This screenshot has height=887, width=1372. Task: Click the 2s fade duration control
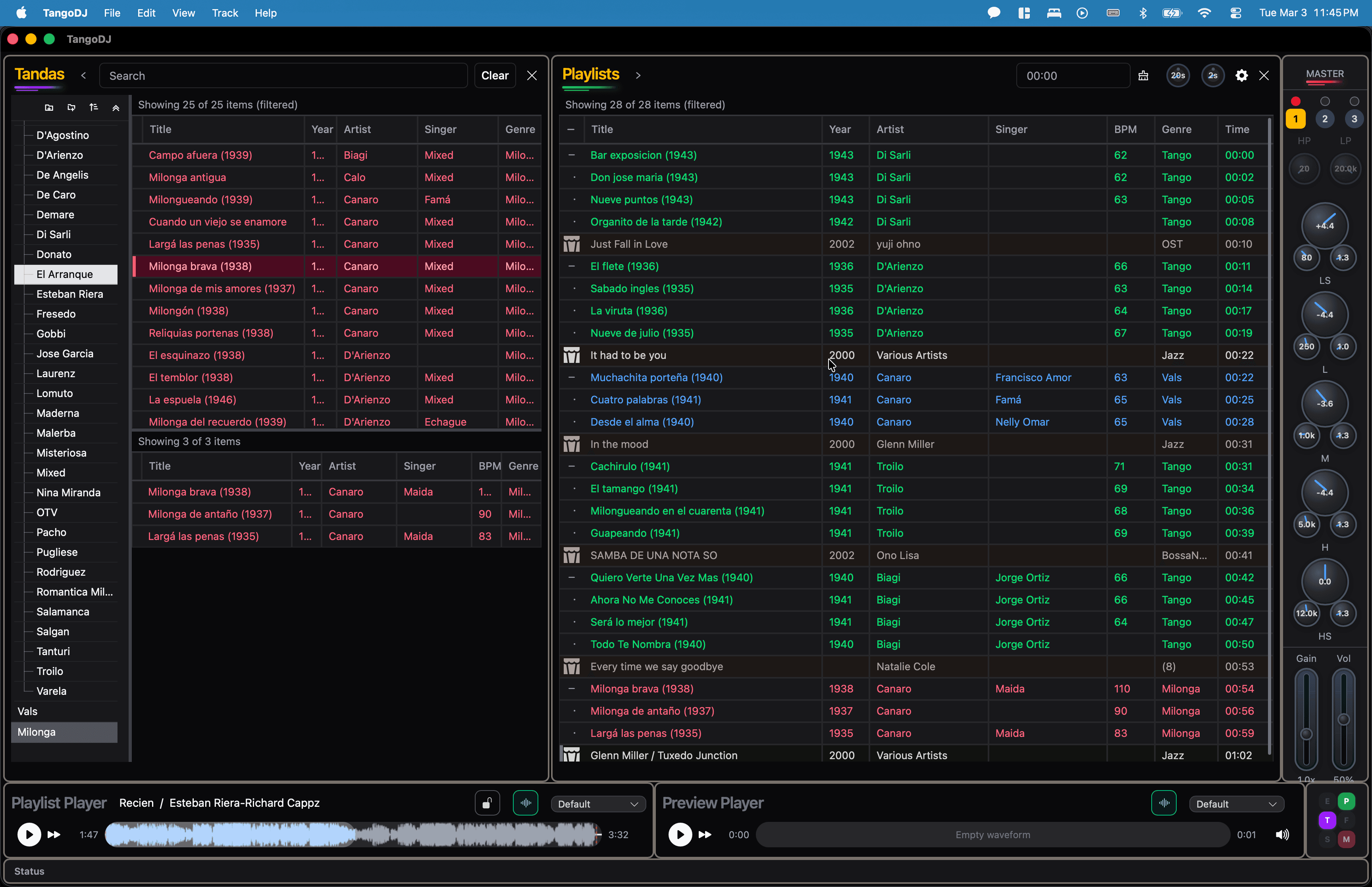[1212, 75]
